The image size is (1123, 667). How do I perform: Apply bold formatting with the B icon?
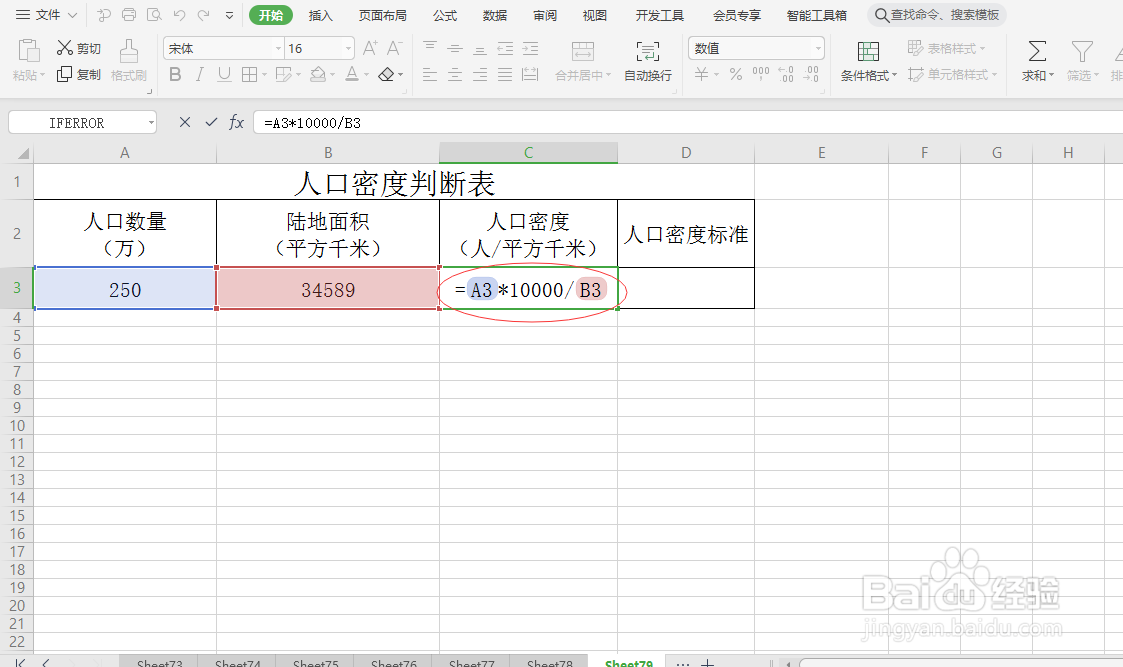coord(175,74)
